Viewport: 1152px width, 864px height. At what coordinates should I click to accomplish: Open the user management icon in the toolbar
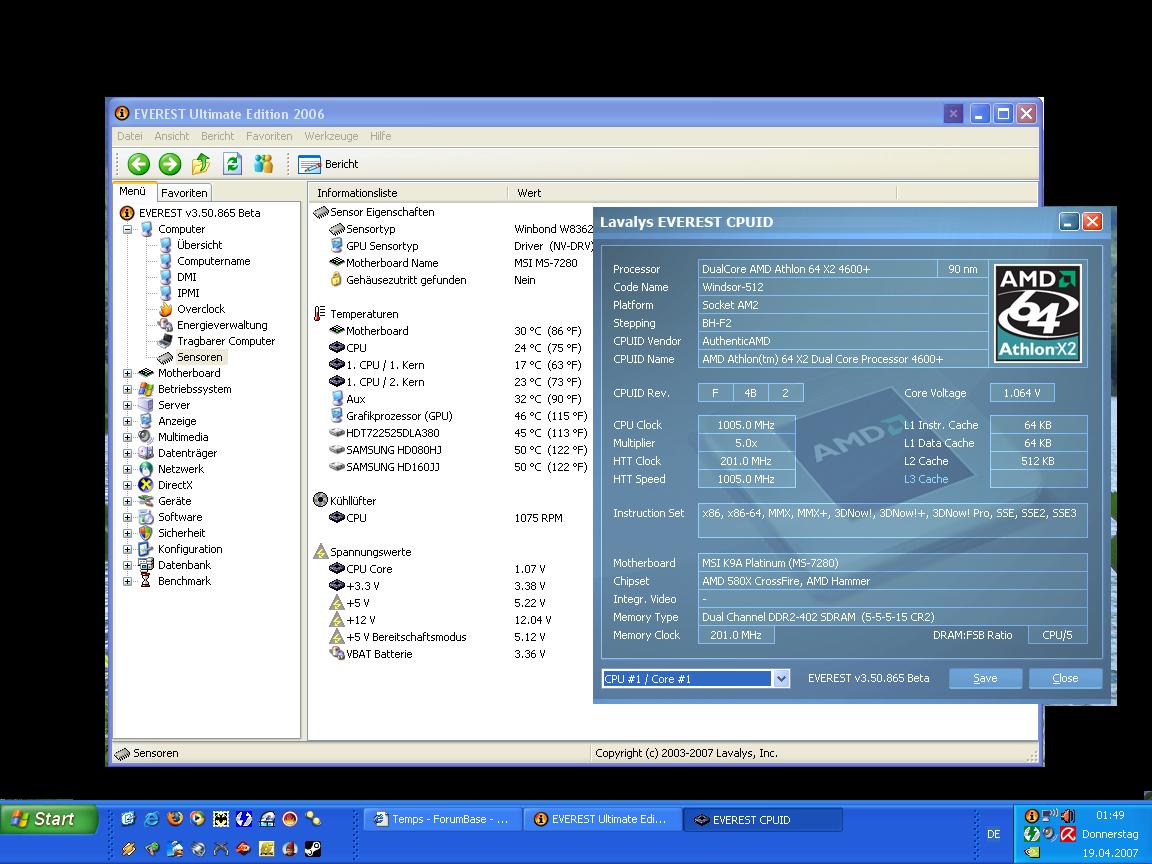point(264,164)
